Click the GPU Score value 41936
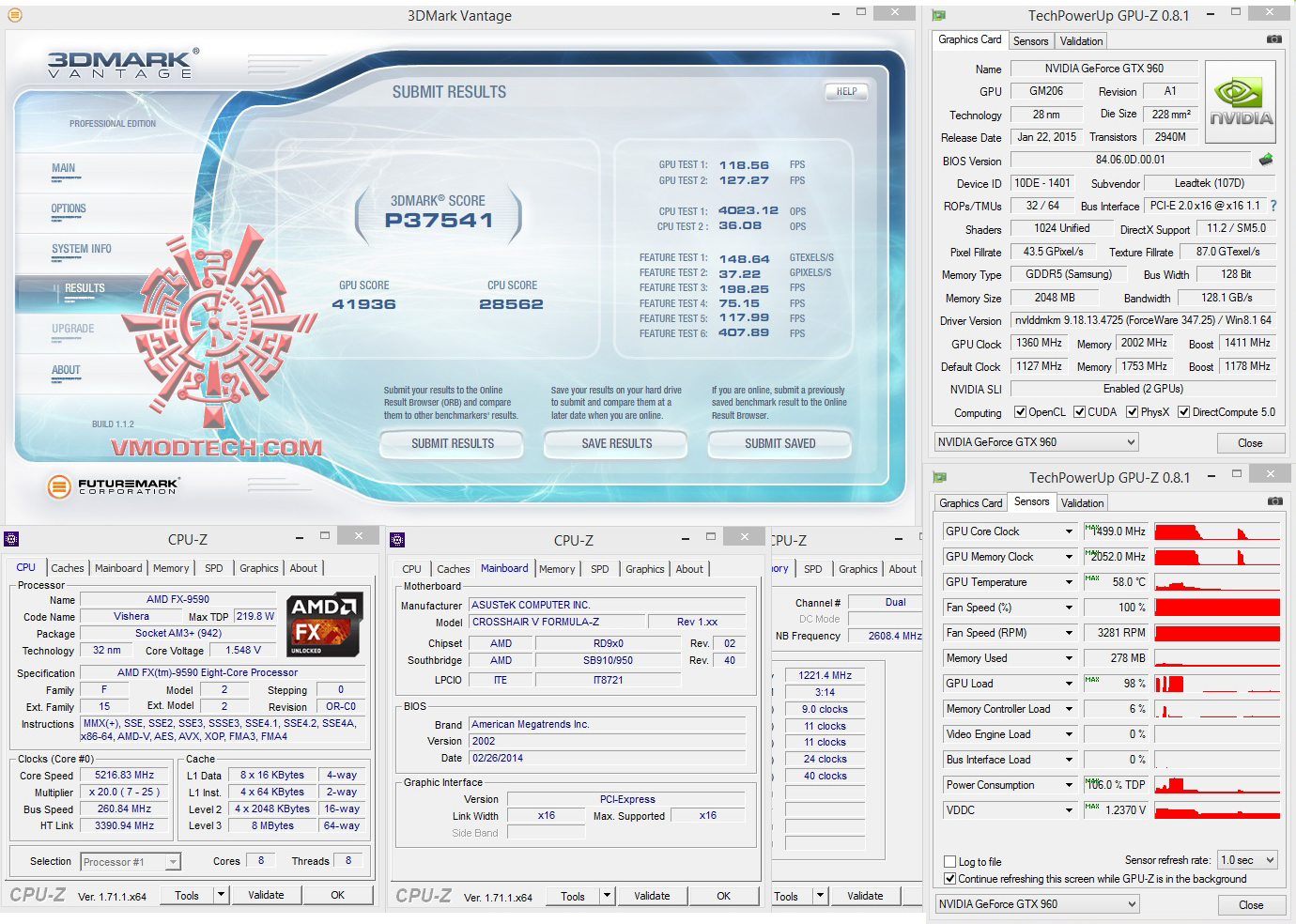The image size is (1296, 924). (363, 304)
